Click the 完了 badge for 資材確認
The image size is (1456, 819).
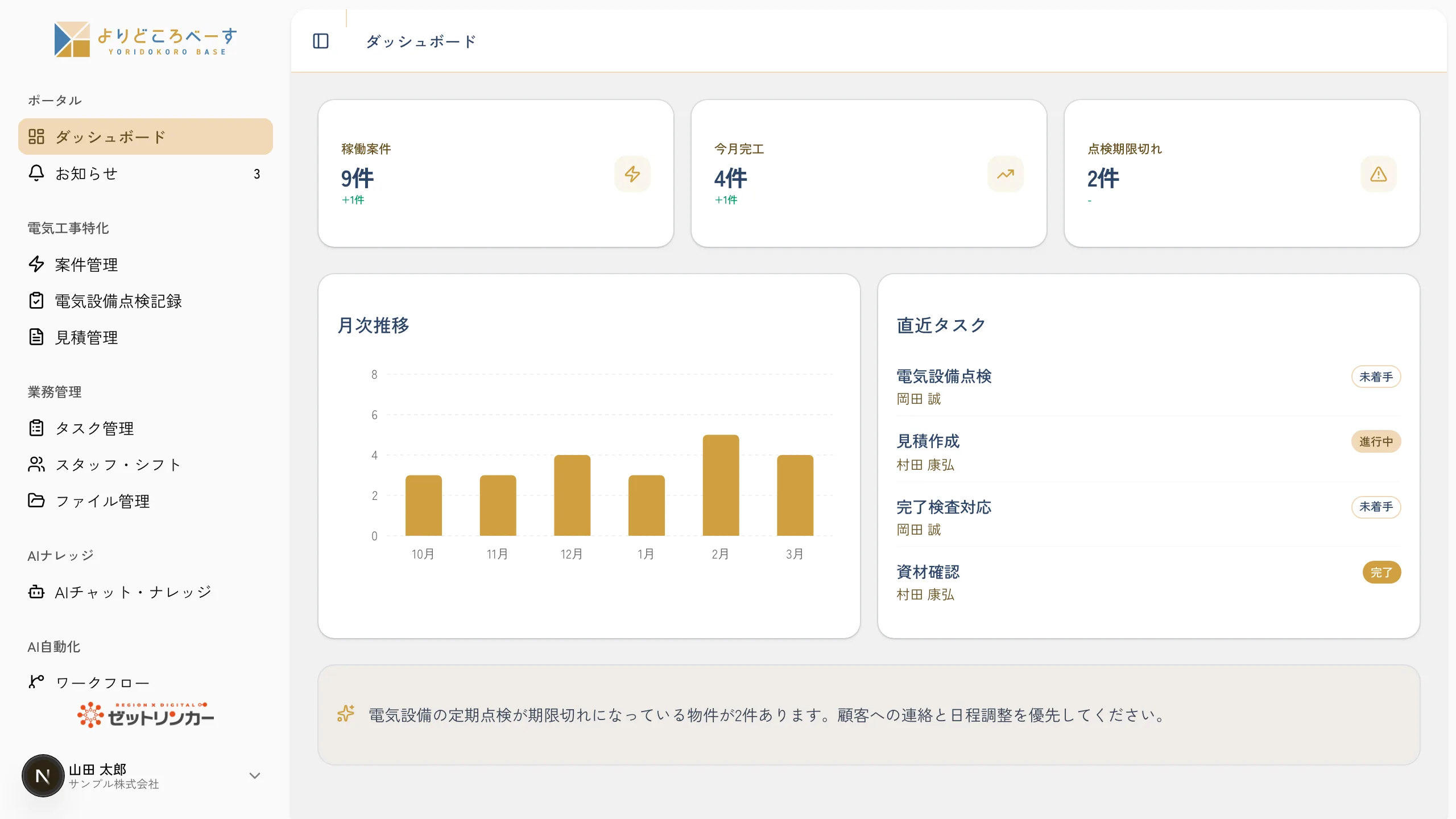point(1381,572)
